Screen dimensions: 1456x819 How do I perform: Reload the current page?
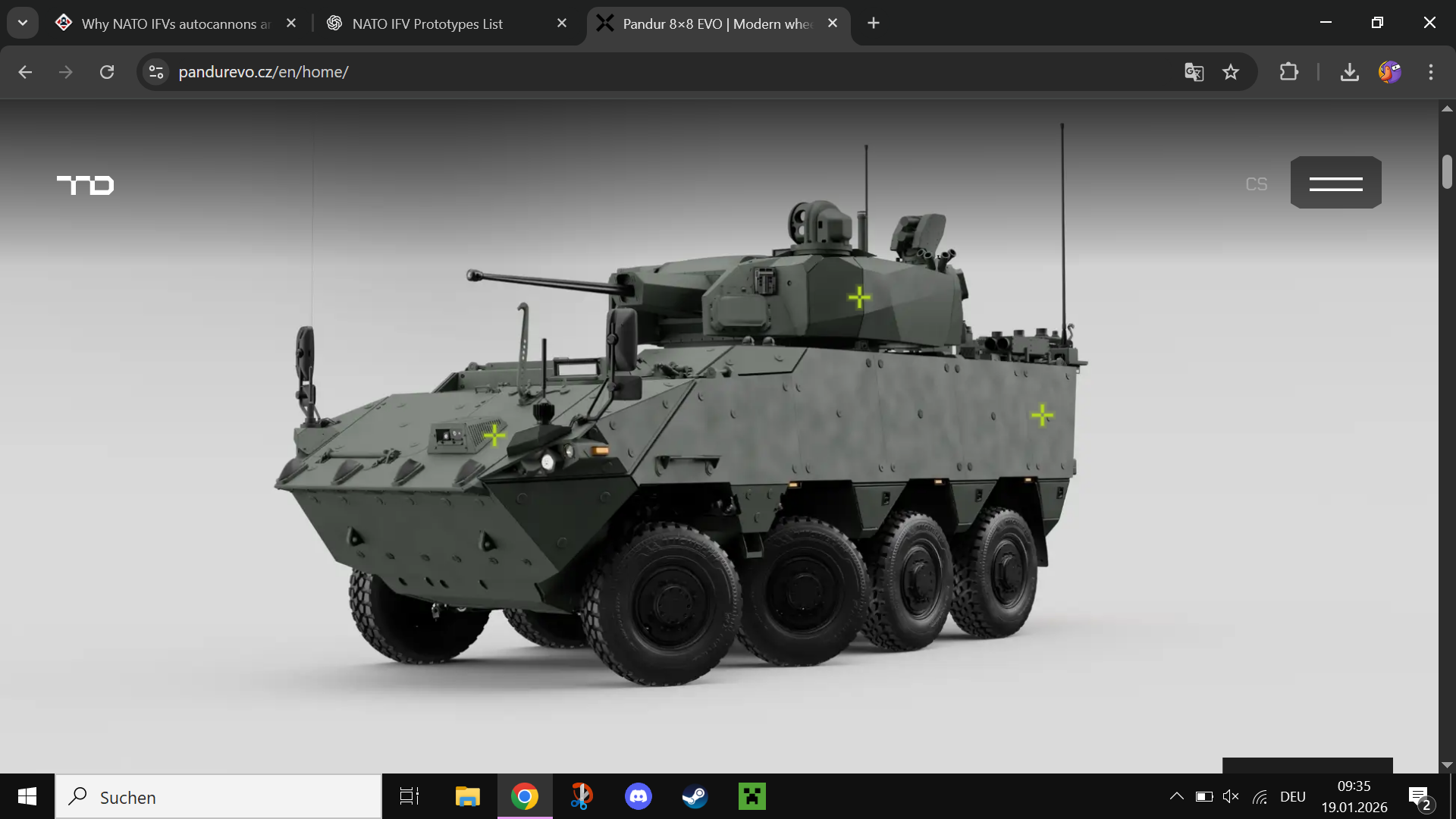(x=107, y=72)
